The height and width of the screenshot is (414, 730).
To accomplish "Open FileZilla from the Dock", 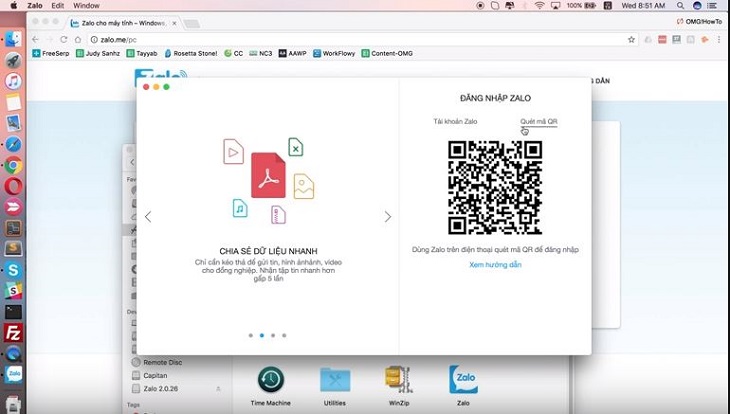I will tap(13, 333).
